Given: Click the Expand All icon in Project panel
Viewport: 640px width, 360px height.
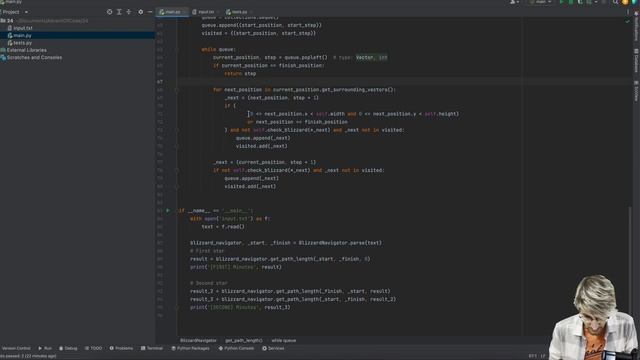Looking at the screenshot, I should [119, 12].
